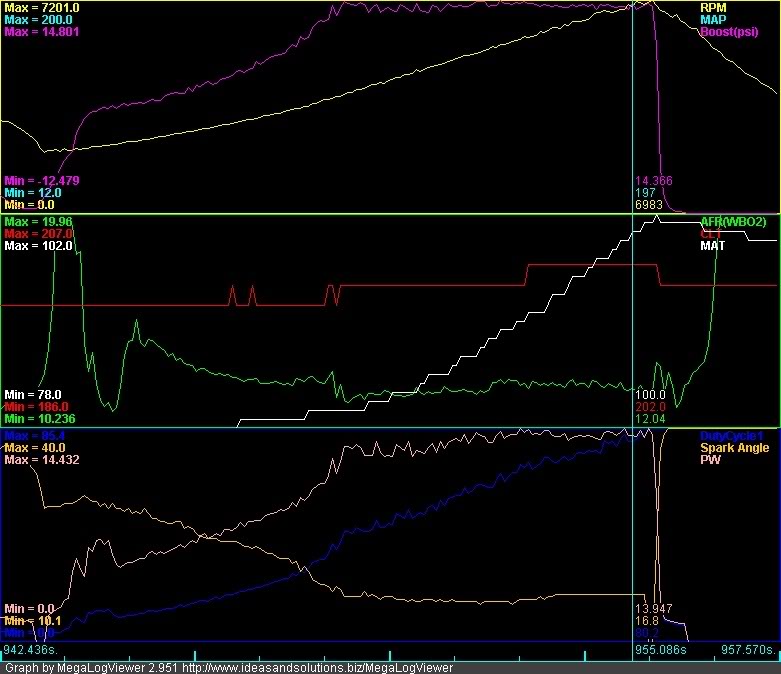The height and width of the screenshot is (674, 781).
Task: Click the PW legend label
Action: [x=710, y=460]
